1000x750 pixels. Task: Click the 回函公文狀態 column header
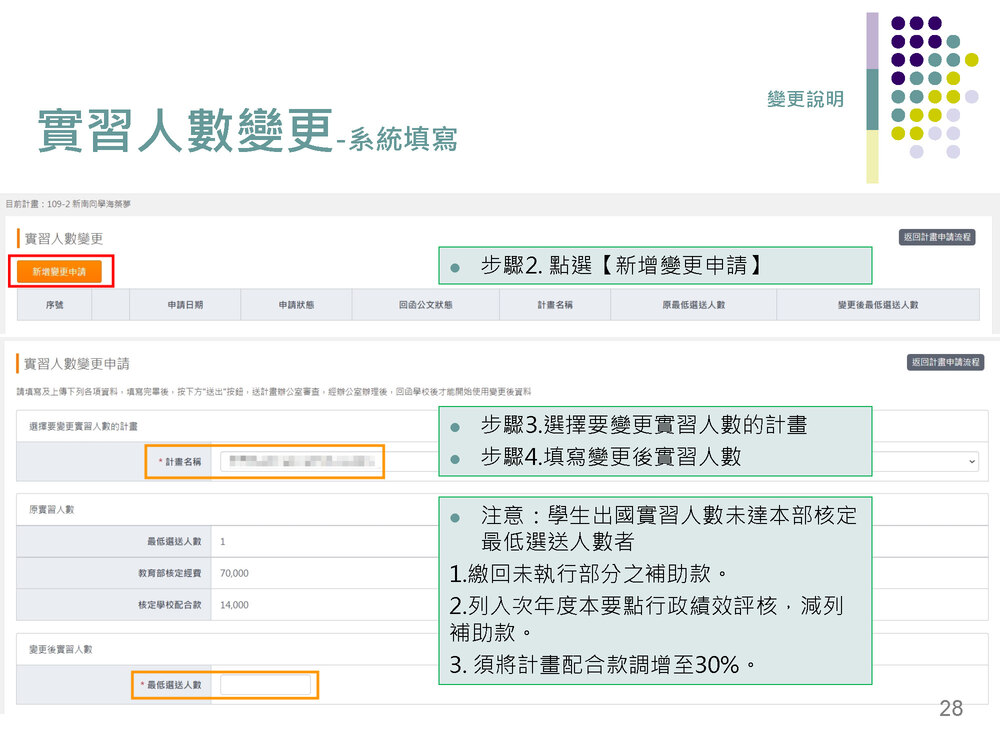(x=425, y=305)
